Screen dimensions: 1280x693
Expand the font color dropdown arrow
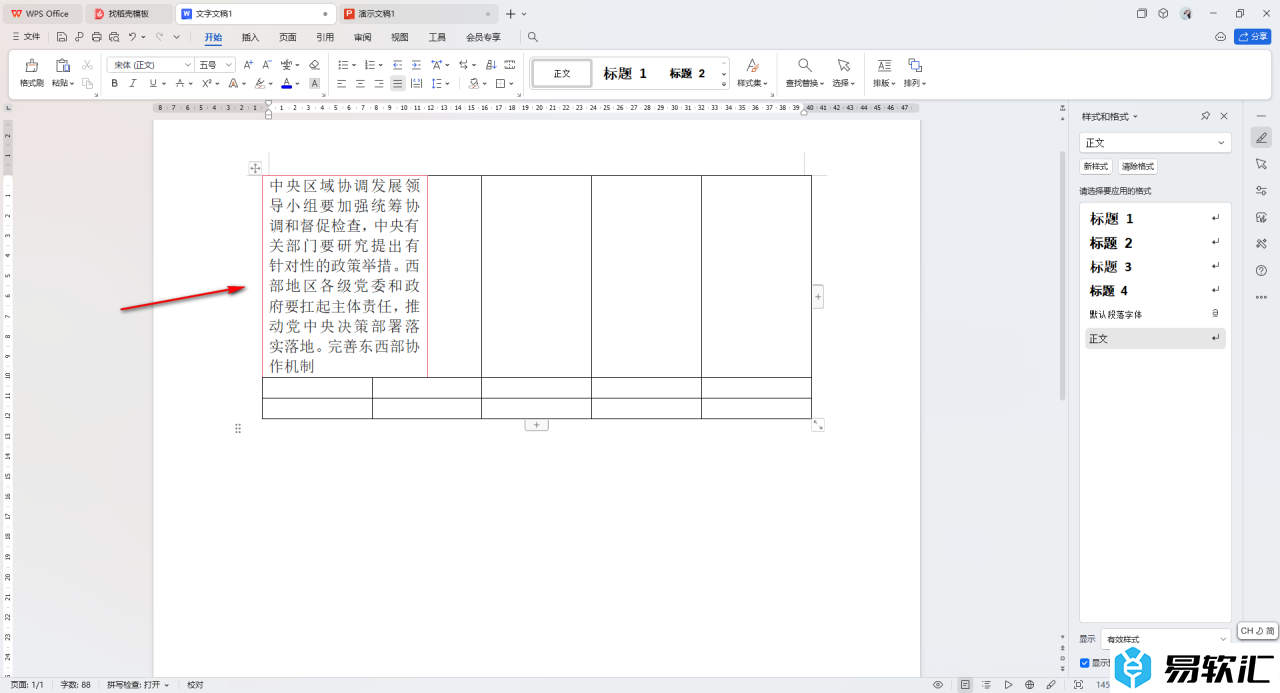tap(298, 84)
